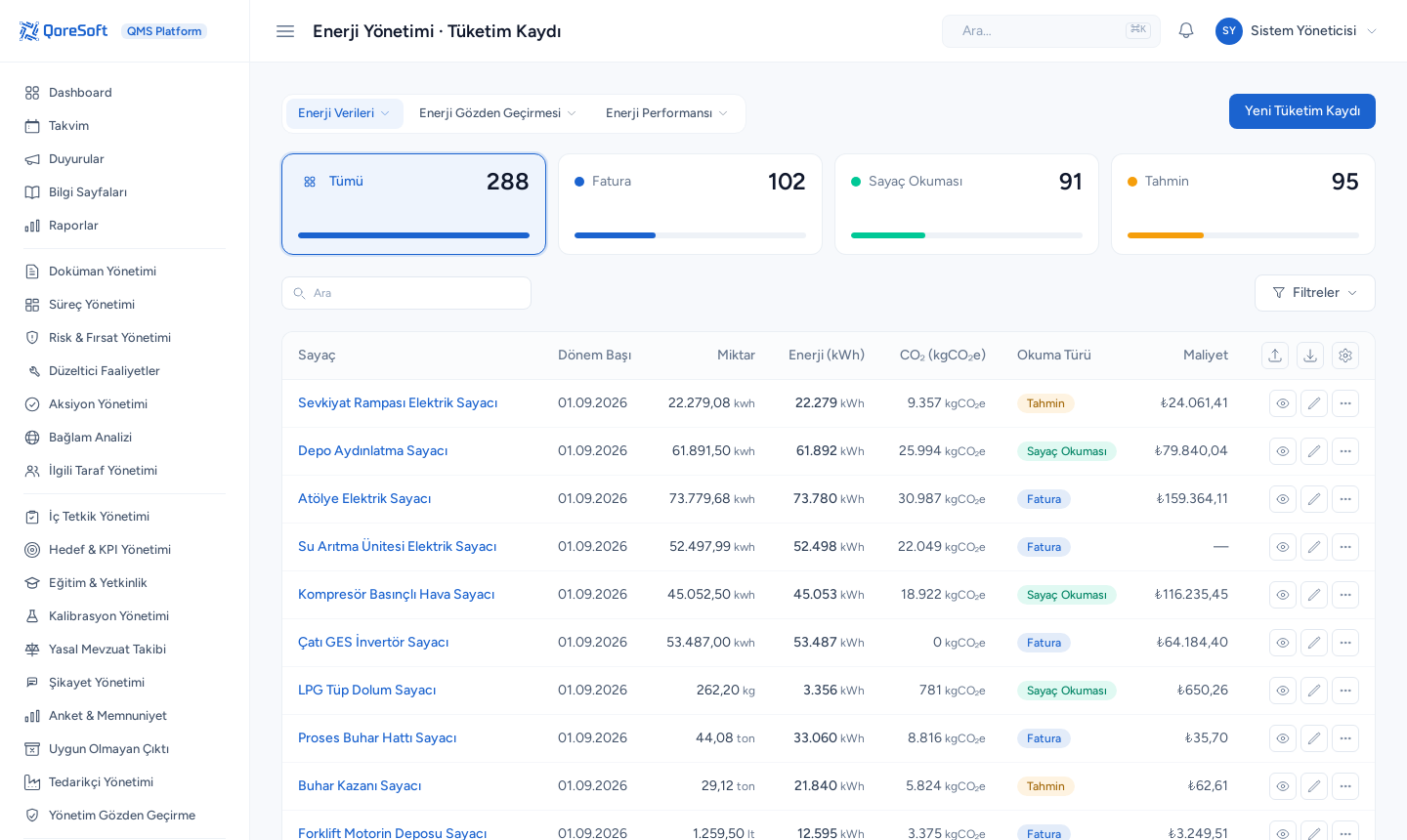Click Yeni Tüketim Kaydı button
This screenshot has width=1407, height=840.
(1301, 111)
